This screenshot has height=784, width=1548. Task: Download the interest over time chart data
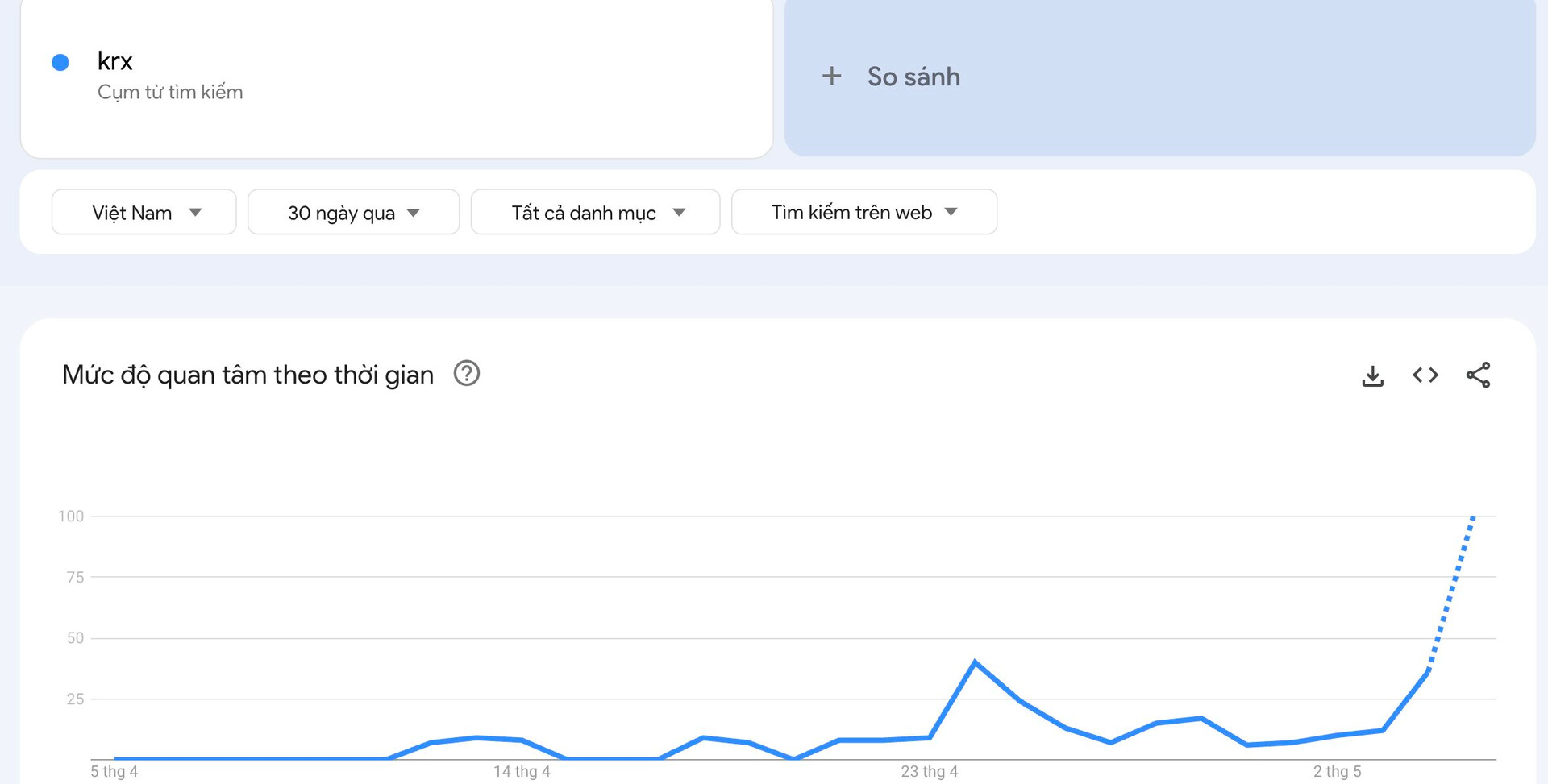pos(1372,375)
